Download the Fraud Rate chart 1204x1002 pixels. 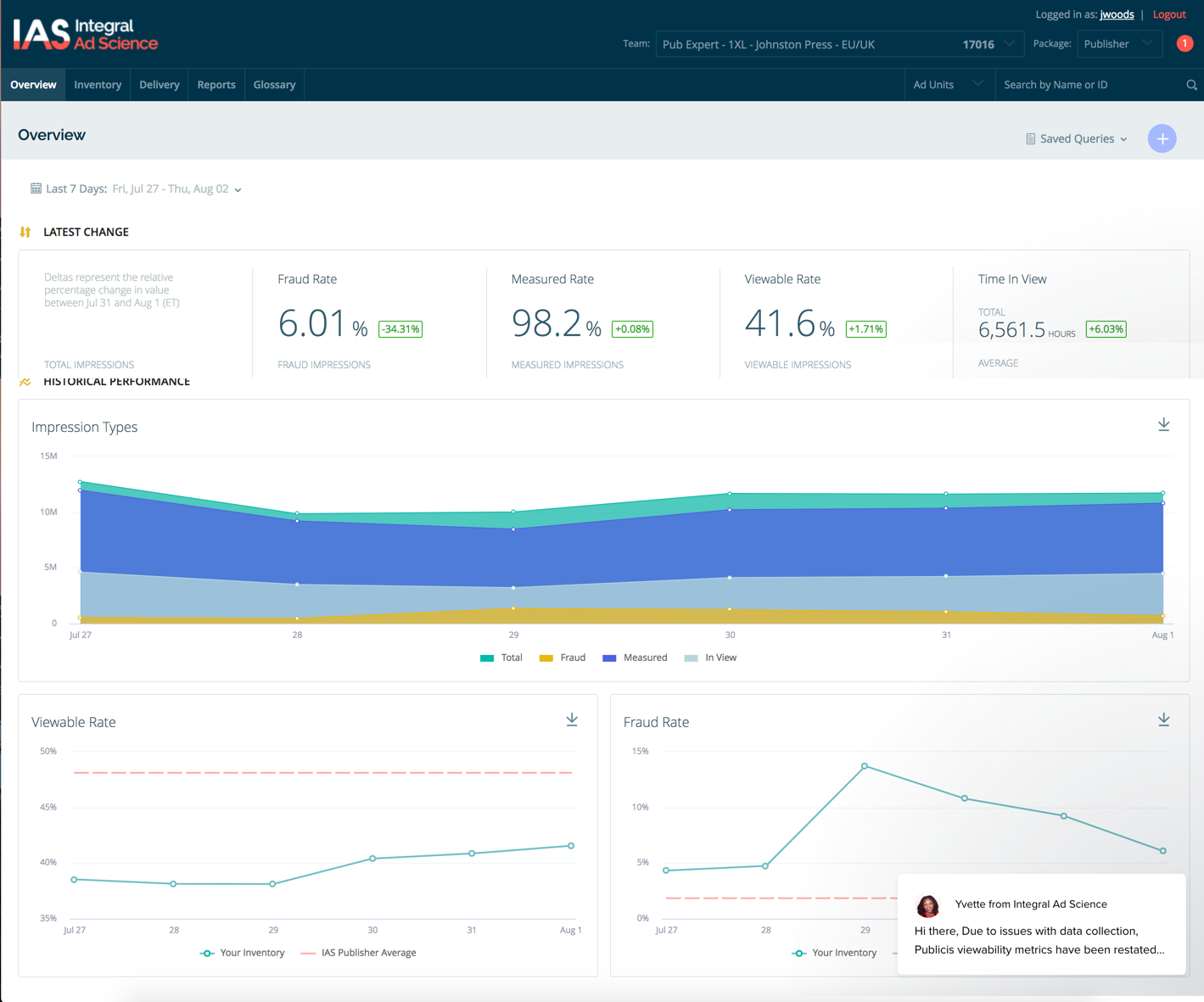[1163, 719]
